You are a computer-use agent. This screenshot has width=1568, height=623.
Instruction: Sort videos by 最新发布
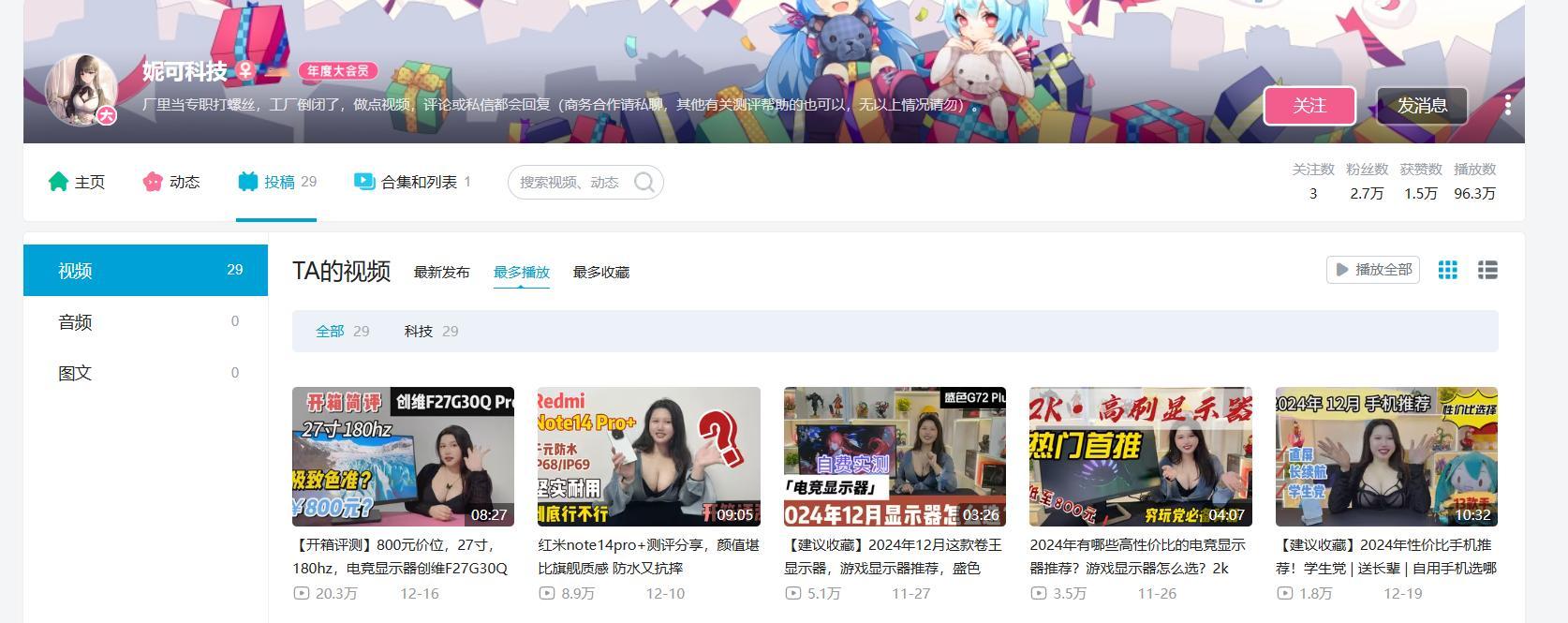point(442,272)
